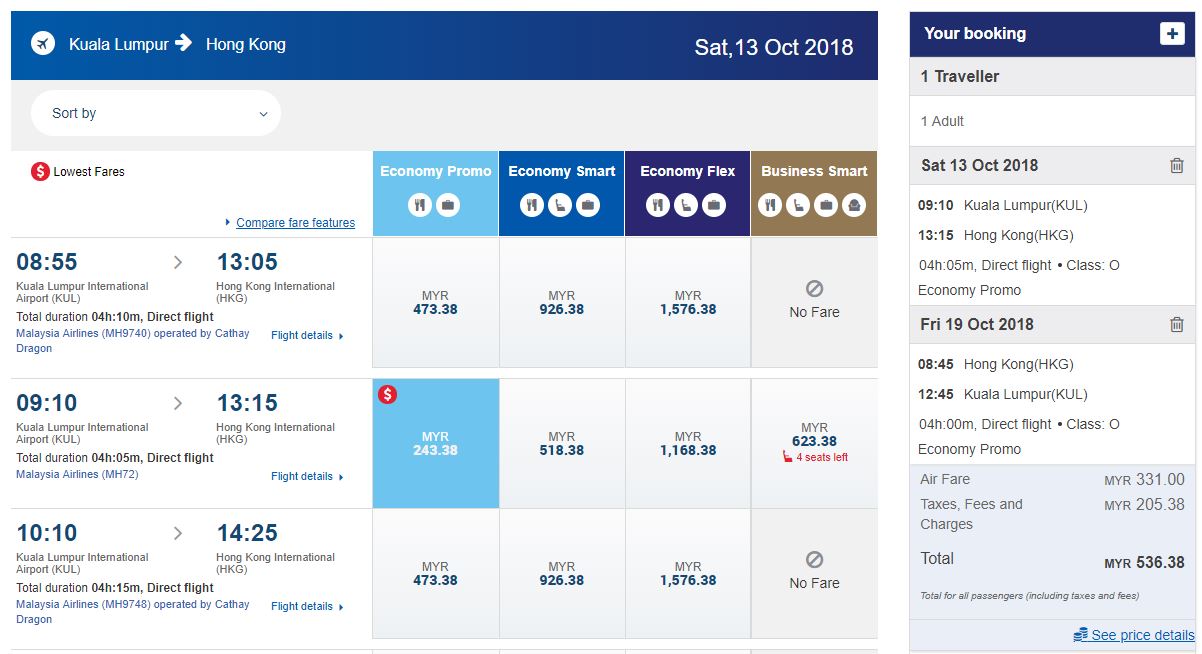Click the plus icon in Your booking header
This screenshot has height=654, width=1202.
tap(1172, 33)
